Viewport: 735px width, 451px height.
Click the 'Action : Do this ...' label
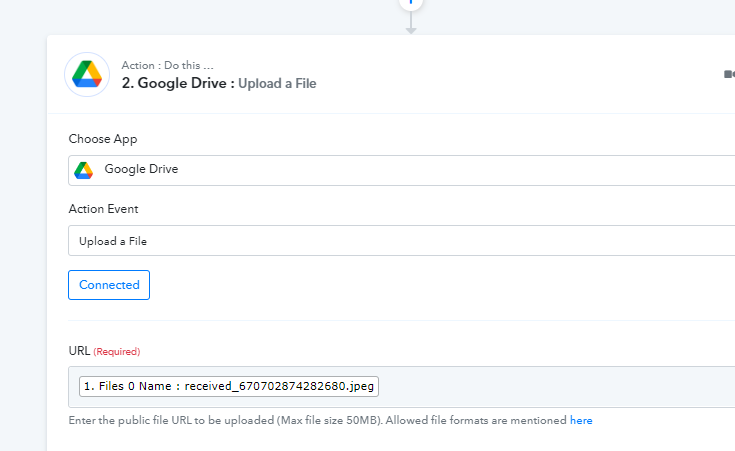coord(167,65)
